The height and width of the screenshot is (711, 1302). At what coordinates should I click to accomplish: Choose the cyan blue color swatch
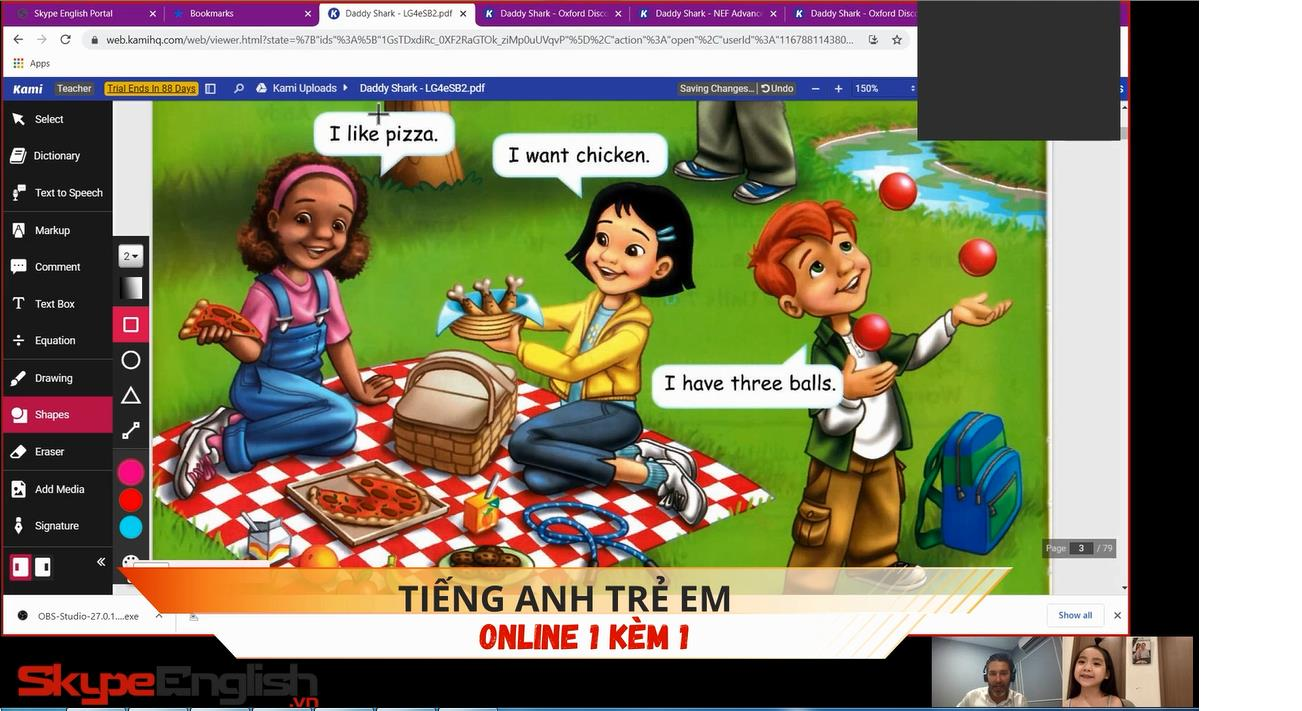tap(131, 527)
